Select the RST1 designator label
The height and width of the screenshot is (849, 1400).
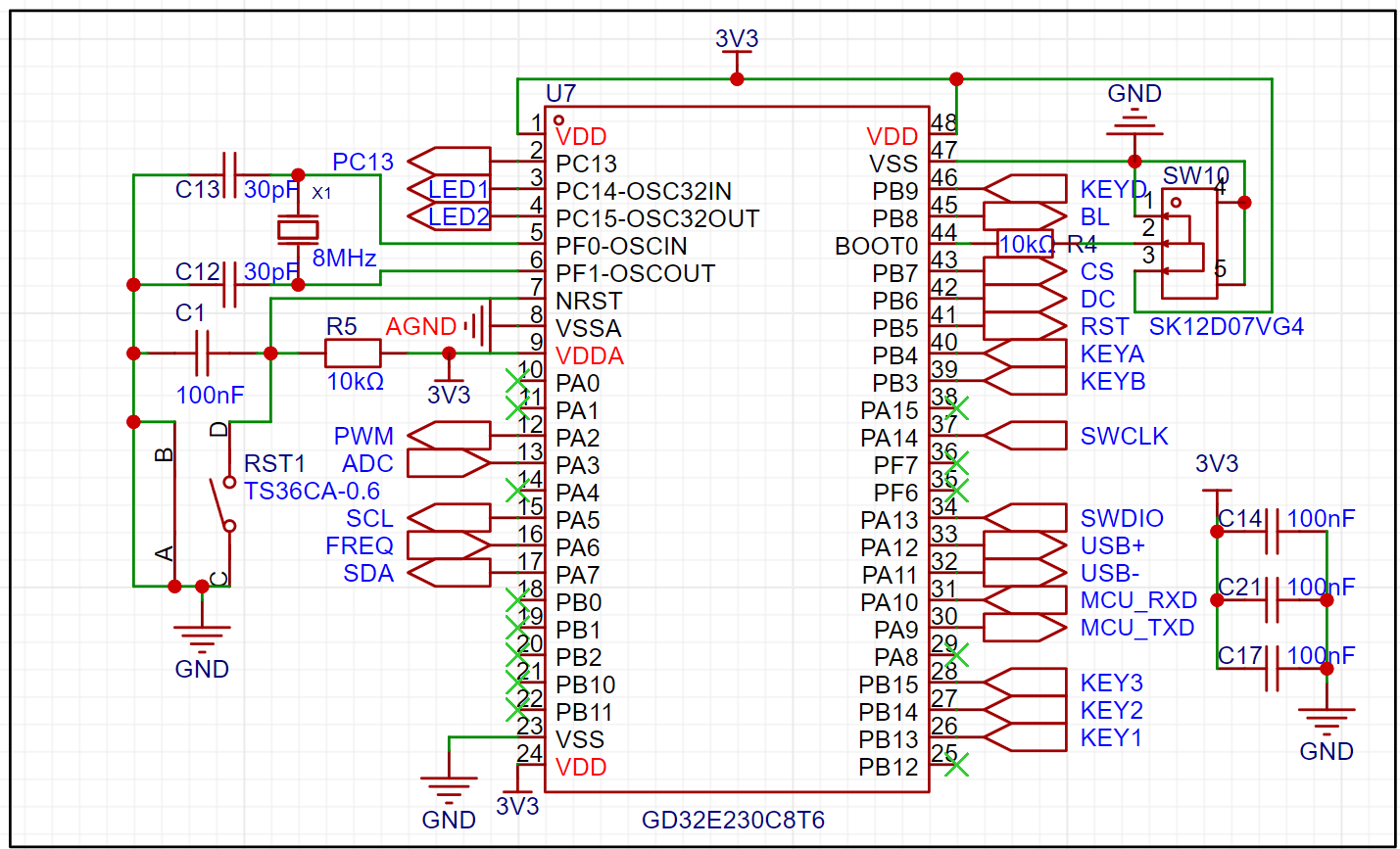275,463
